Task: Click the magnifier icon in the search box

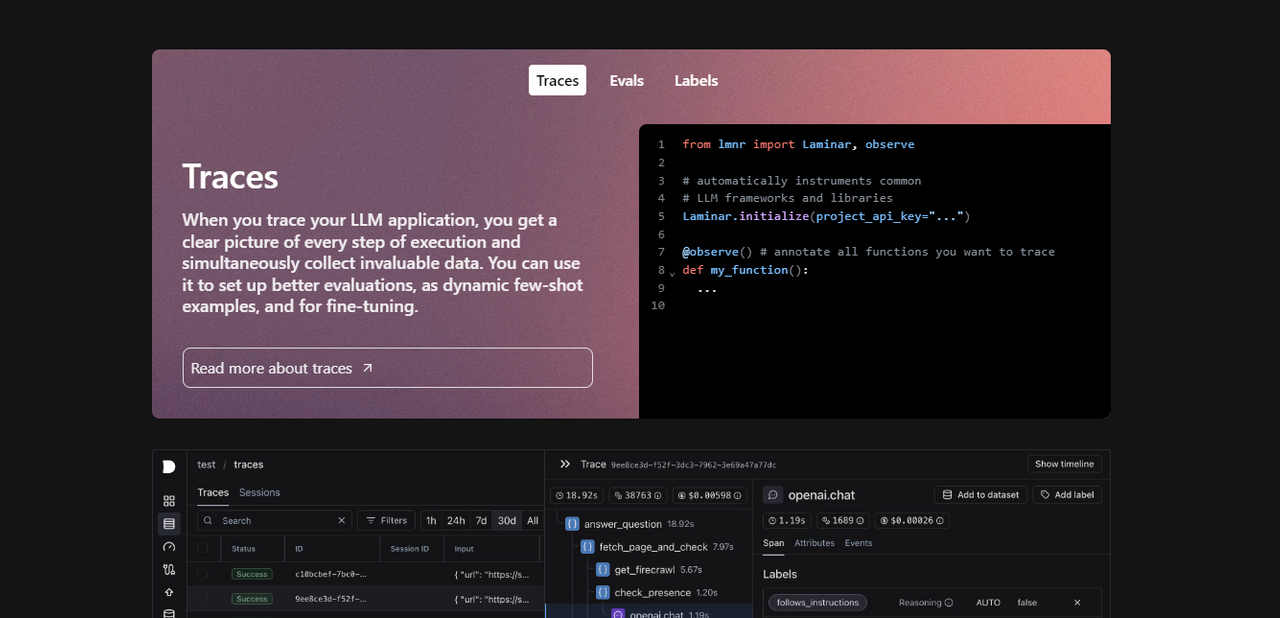Action: coord(209,521)
